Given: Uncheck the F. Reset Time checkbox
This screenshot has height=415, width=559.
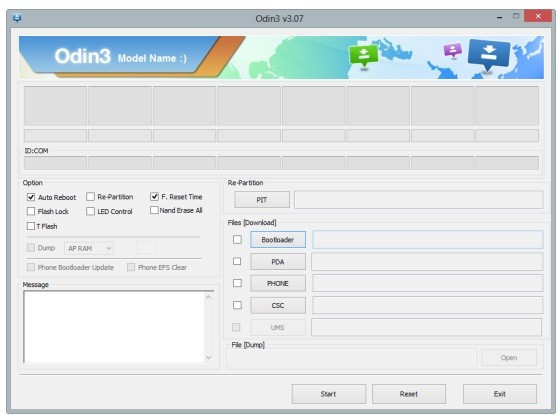Looking at the screenshot, I should click(x=154, y=196).
